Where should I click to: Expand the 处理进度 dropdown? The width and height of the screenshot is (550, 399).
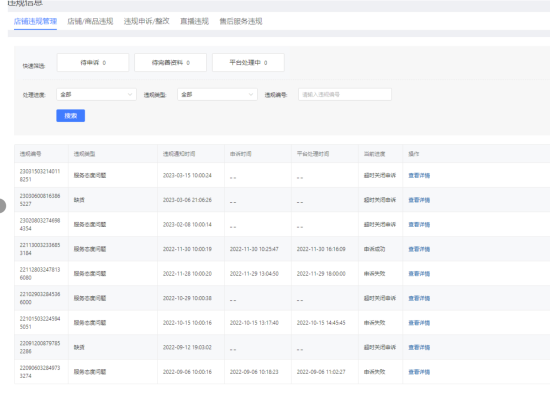[96, 94]
